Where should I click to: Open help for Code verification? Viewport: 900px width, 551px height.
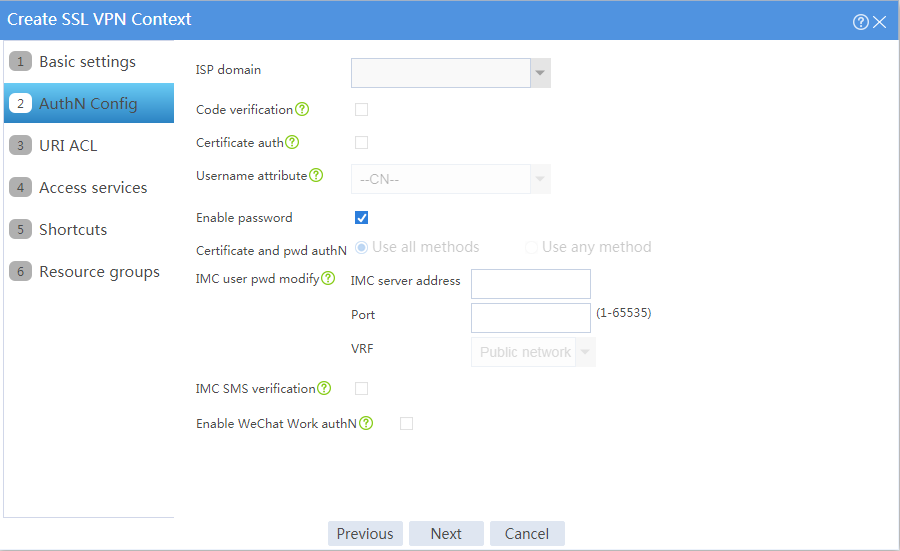click(302, 109)
